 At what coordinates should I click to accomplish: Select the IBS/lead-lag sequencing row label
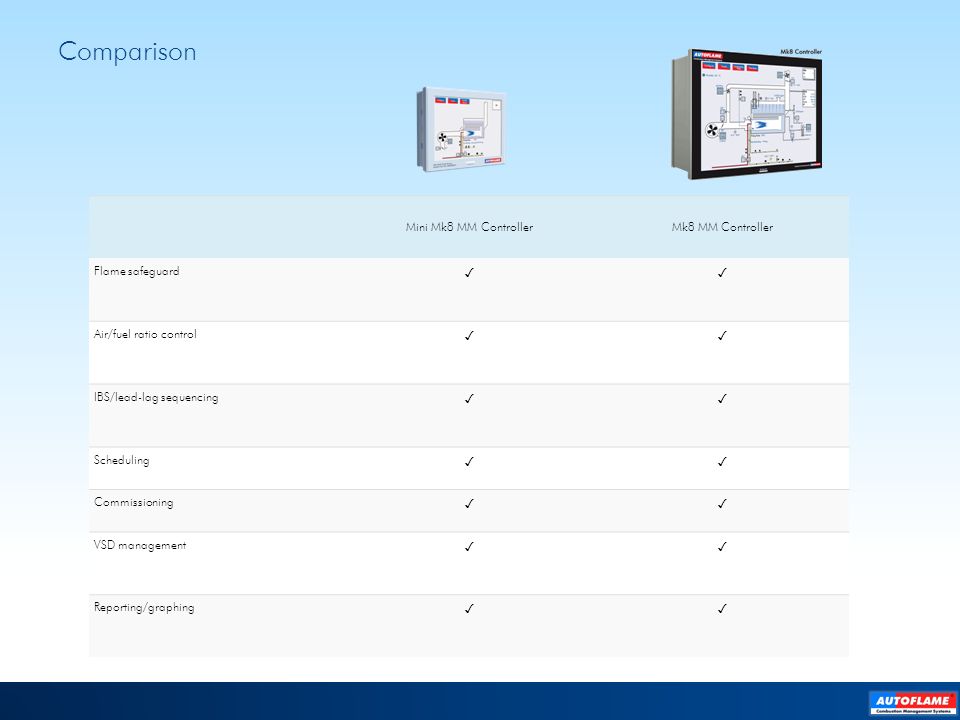[156, 397]
